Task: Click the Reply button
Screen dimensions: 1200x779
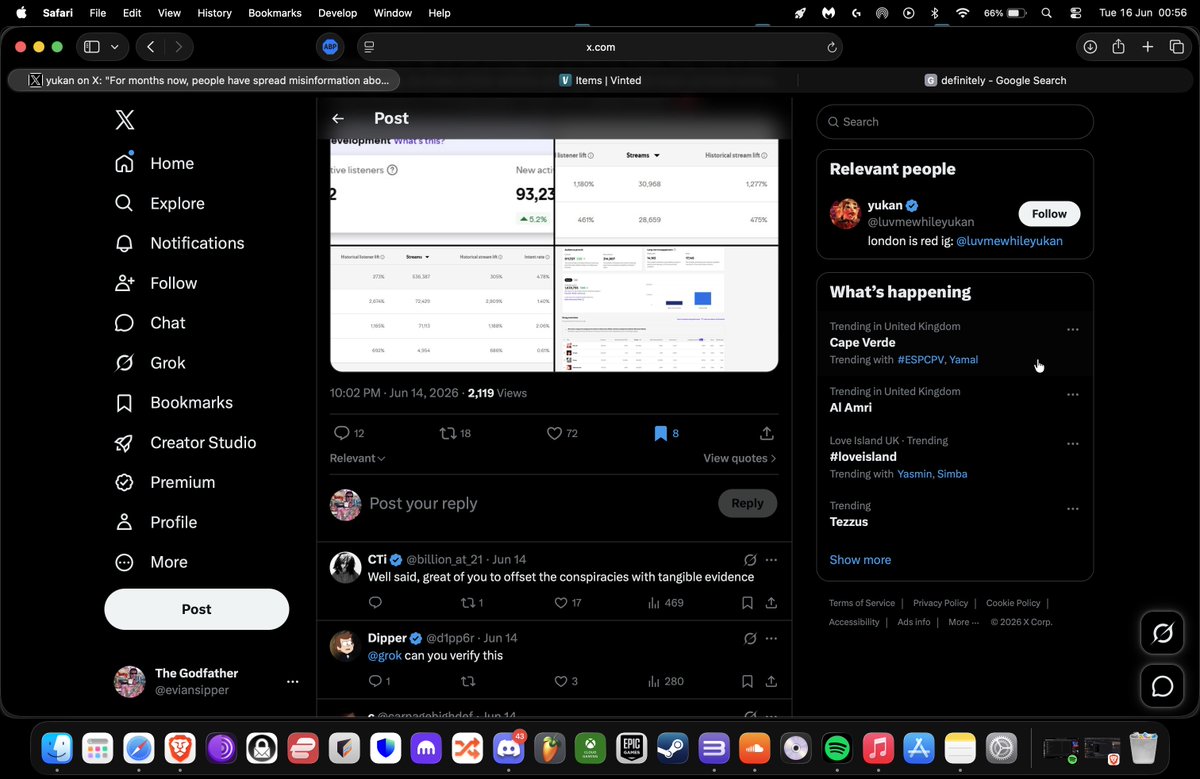Action: [x=747, y=503]
